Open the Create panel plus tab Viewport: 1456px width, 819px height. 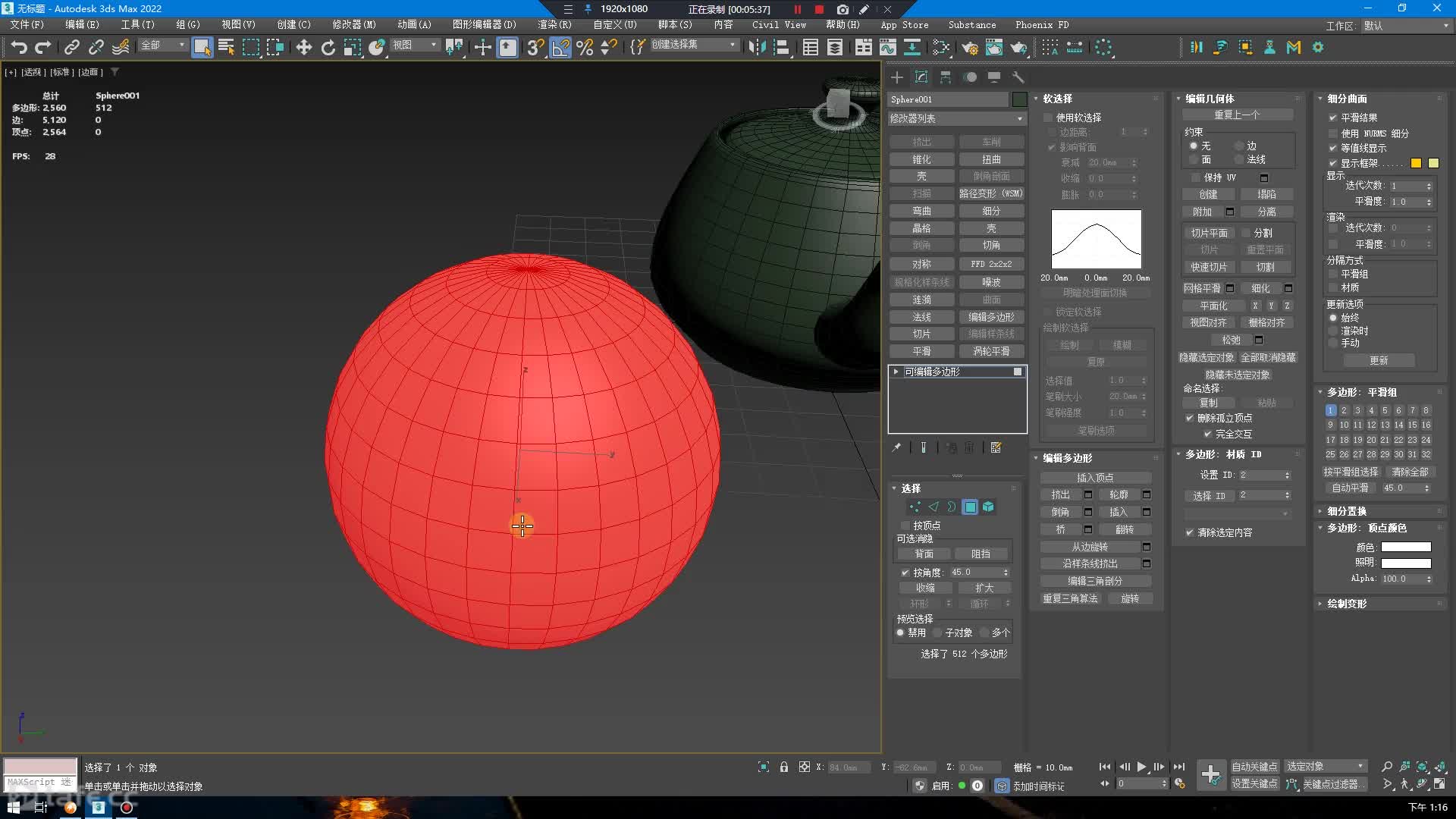(x=897, y=77)
